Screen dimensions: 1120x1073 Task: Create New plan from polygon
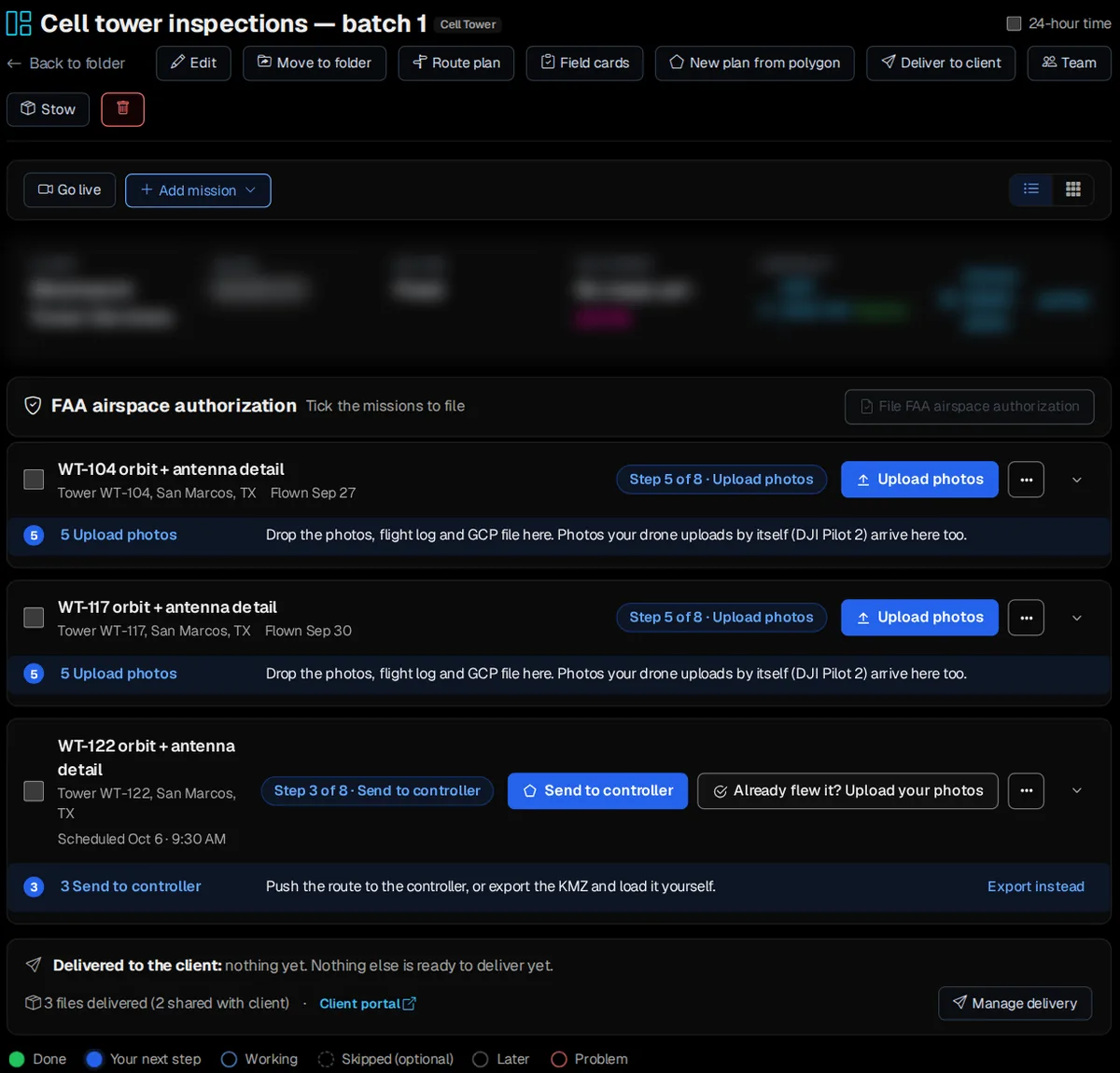pyautogui.click(x=755, y=63)
